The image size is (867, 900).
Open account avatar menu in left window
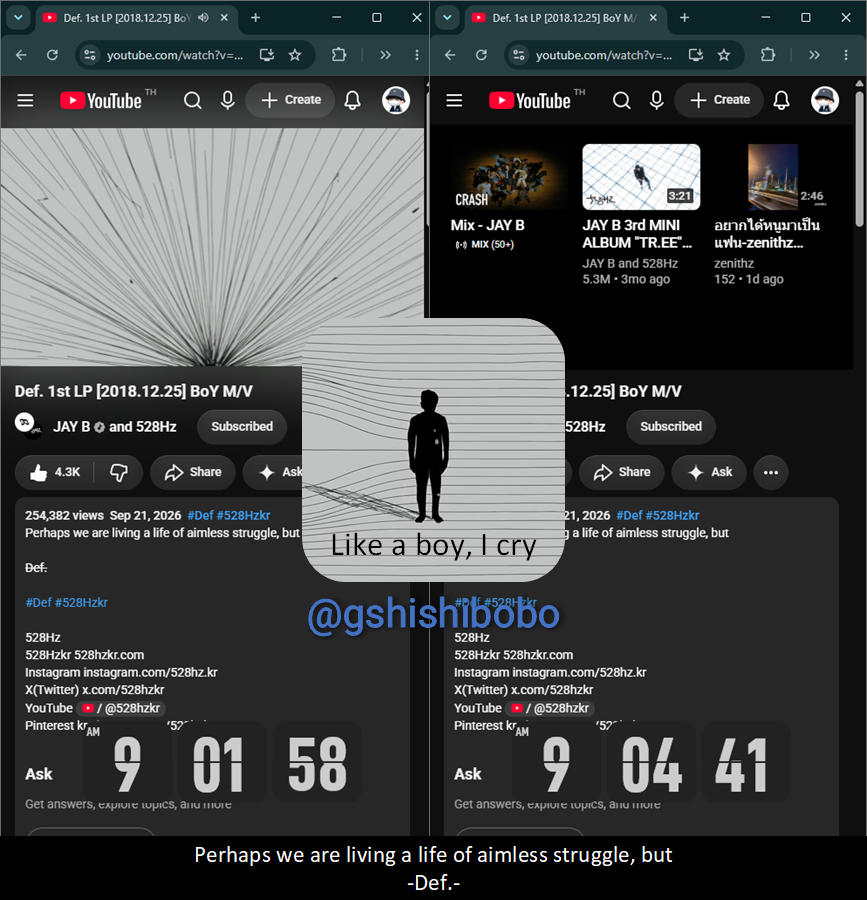[396, 100]
